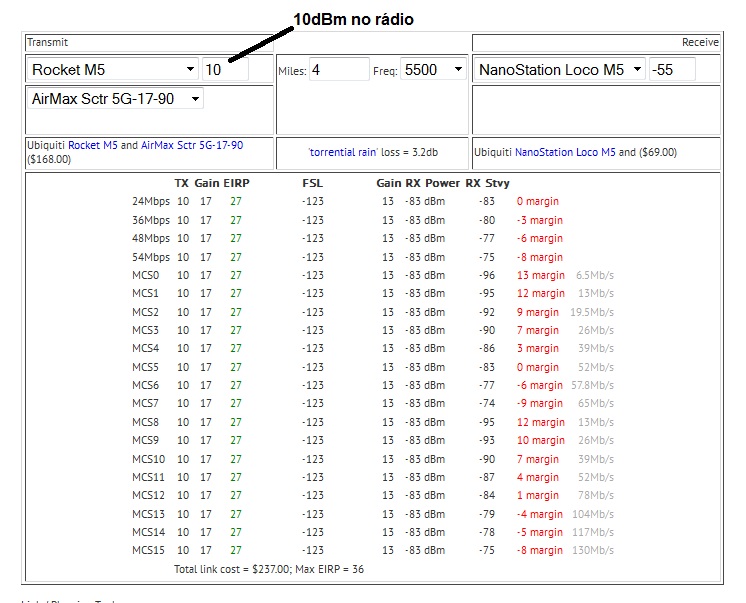
Task: Click the transmit power field showing 10
Action: (225, 69)
